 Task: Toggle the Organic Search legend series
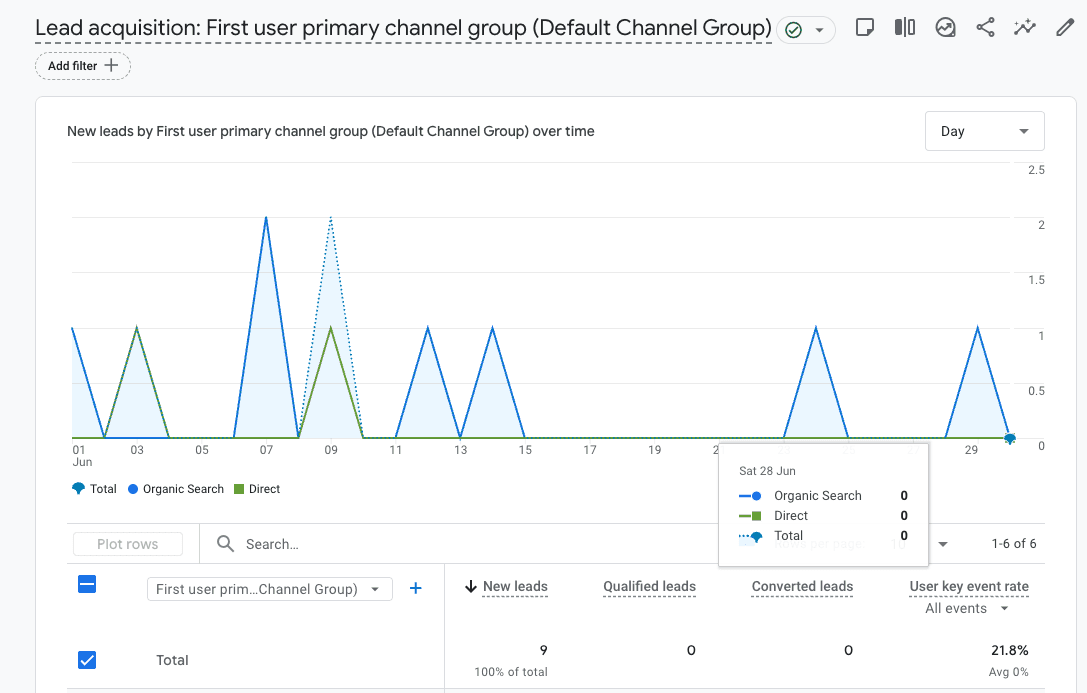pyautogui.click(x=176, y=489)
